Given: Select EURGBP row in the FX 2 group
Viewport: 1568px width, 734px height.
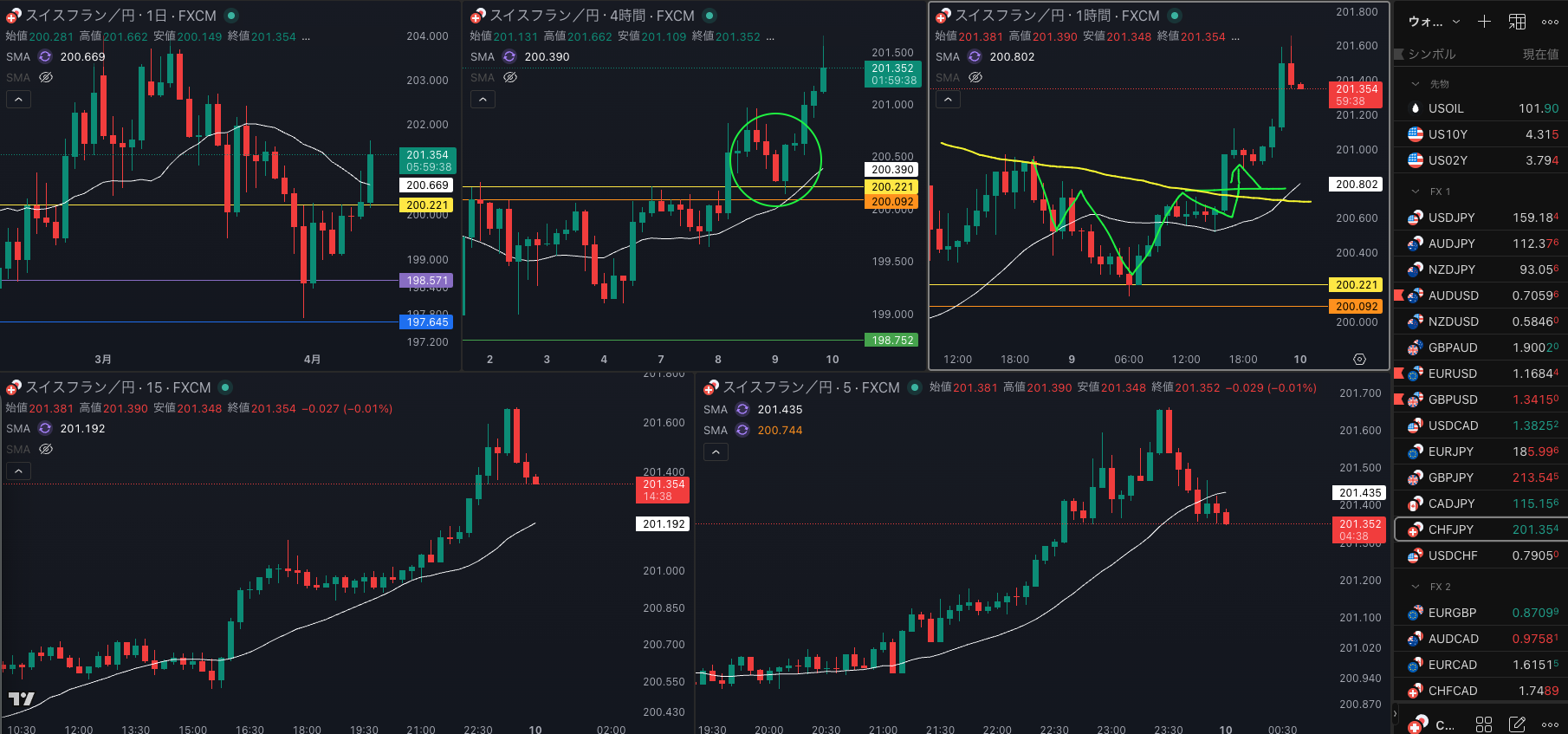Looking at the screenshot, I should 1452,613.
